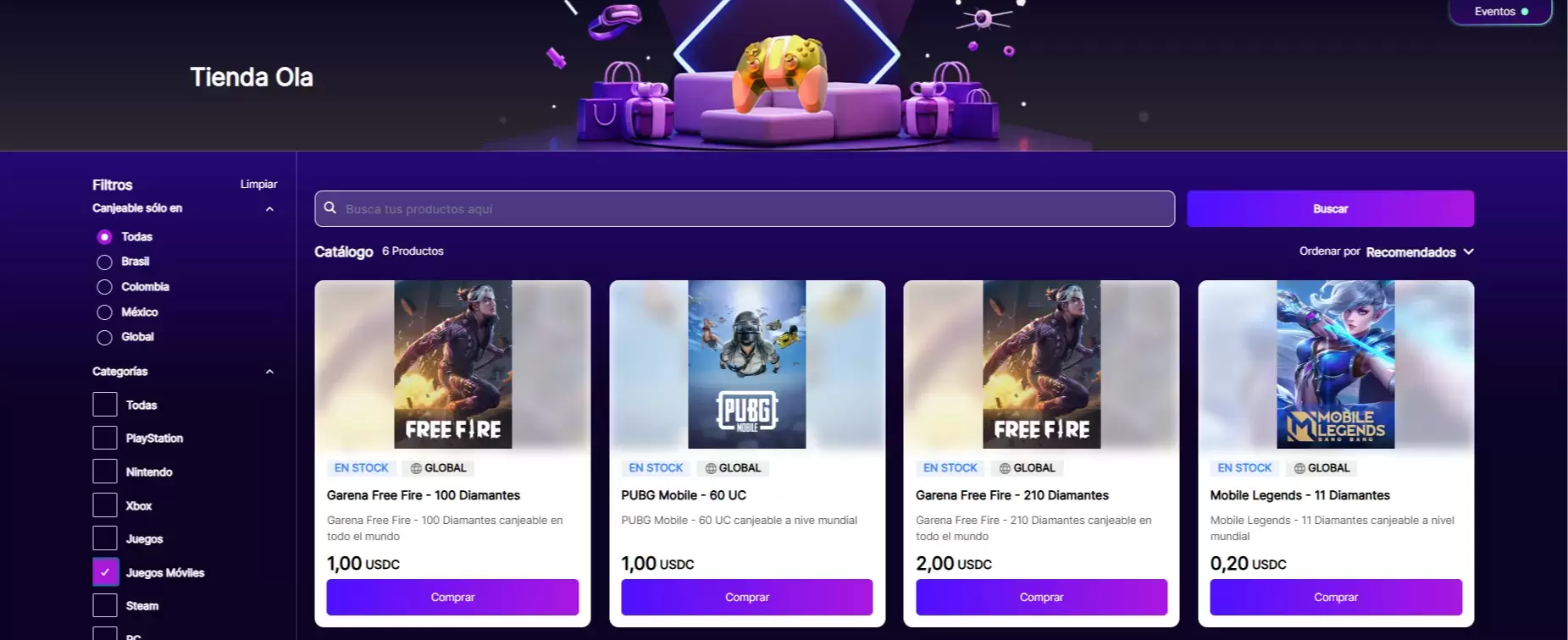
Task: Select the México radio option
Action: coord(104,312)
